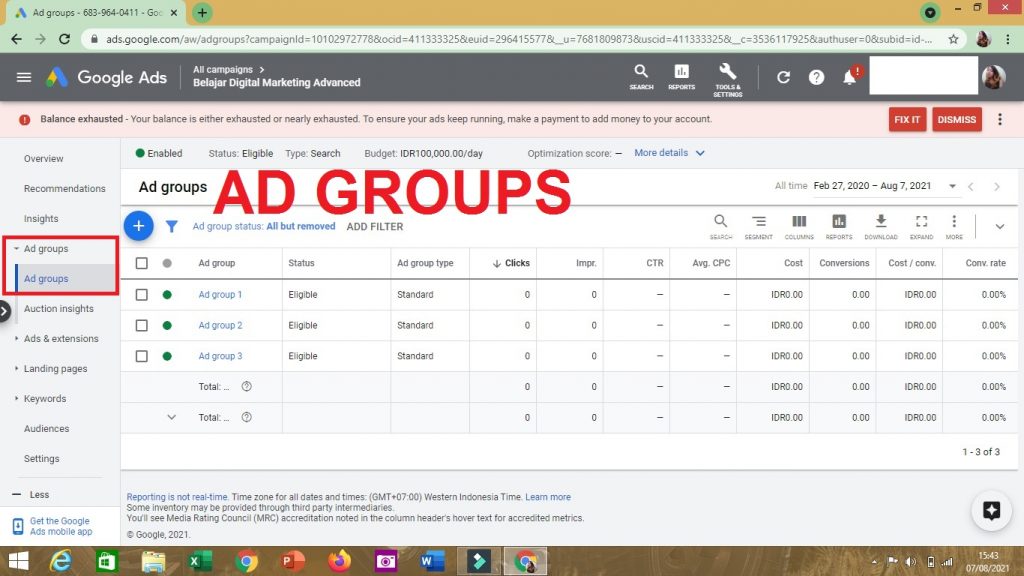Expand the table to full screen
This screenshot has height=576, width=1024.
[x=921, y=226]
